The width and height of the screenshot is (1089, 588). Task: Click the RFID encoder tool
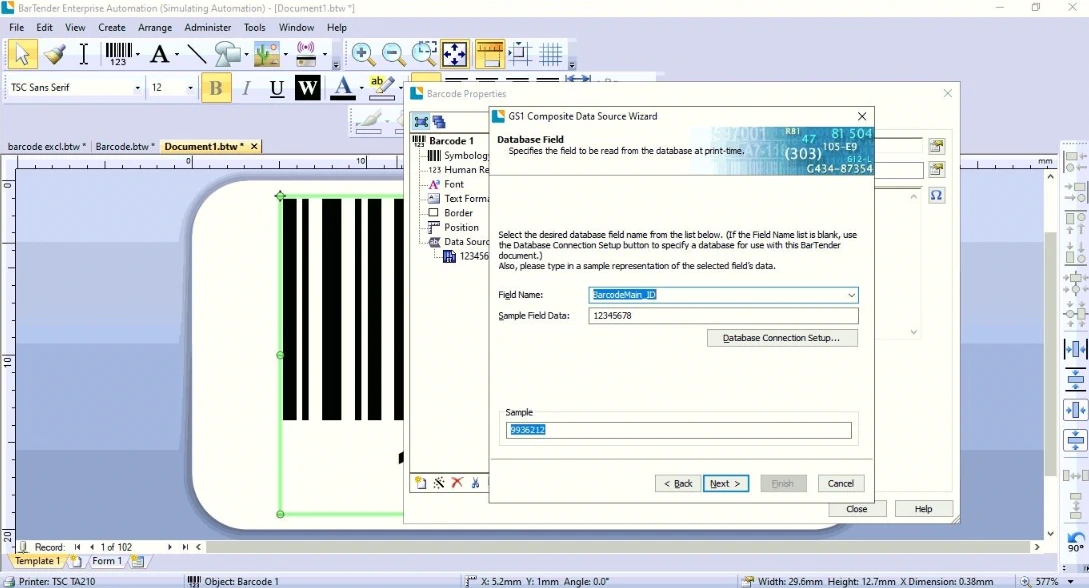click(306, 54)
